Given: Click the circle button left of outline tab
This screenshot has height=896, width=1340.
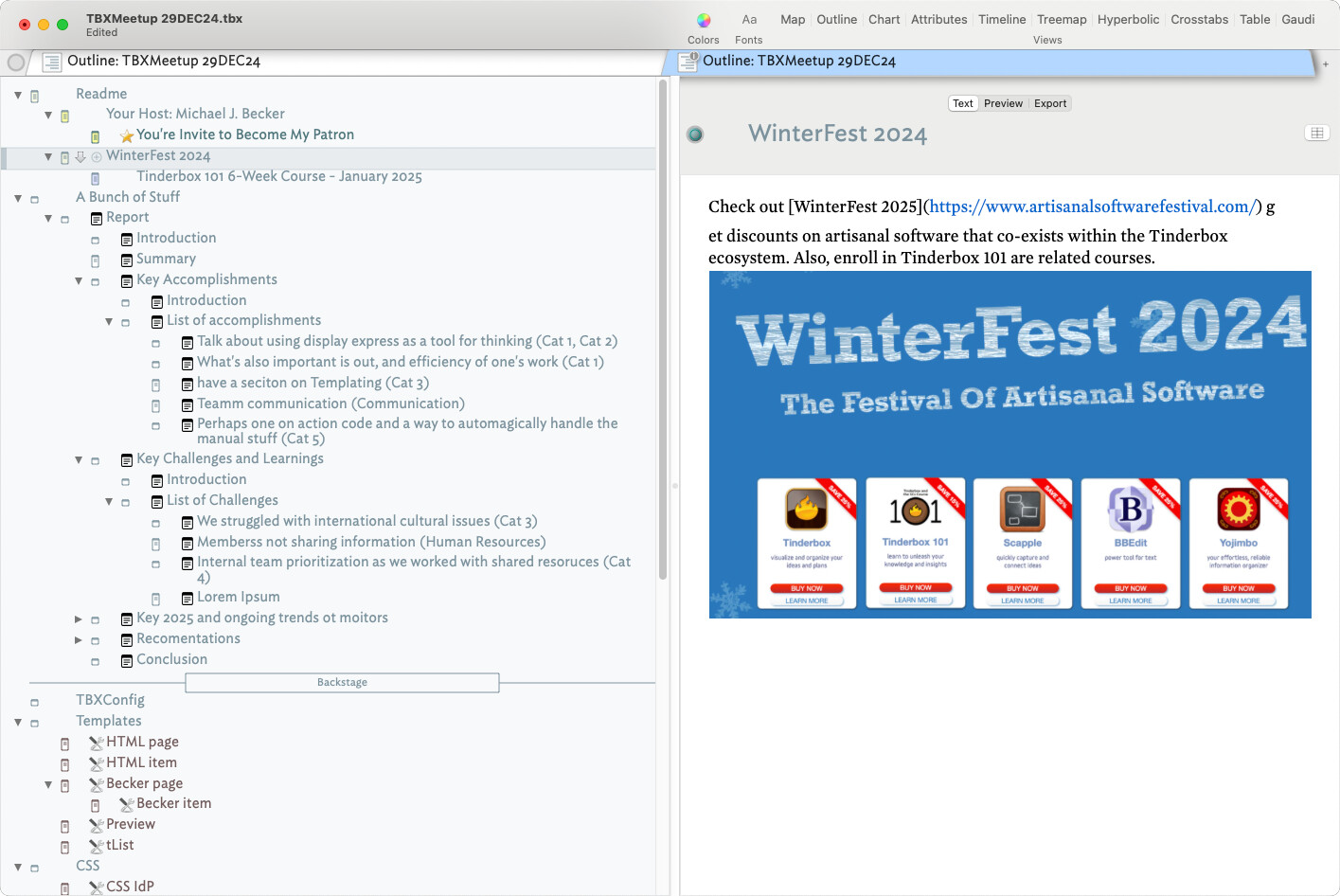Looking at the screenshot, I should (16, 63).
